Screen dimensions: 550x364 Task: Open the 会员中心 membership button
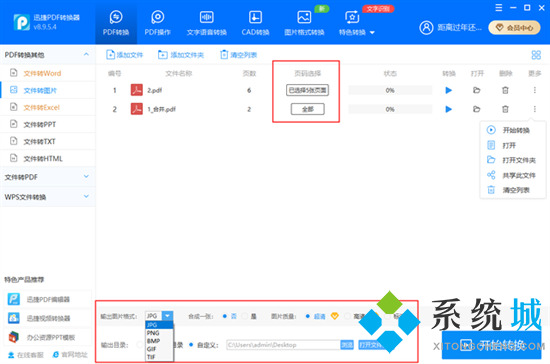coord(515,27)
